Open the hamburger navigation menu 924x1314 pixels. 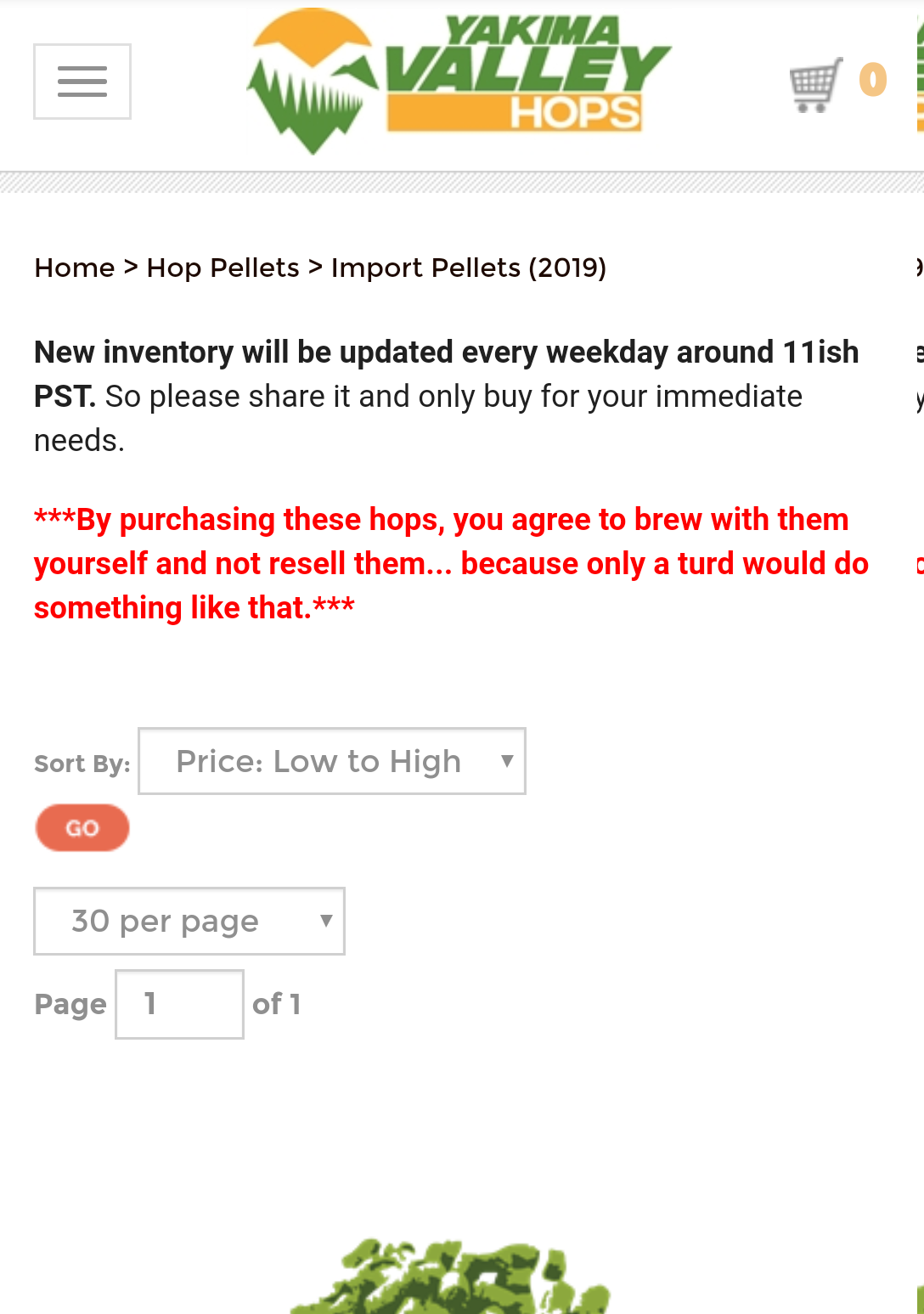[x=82, y=82]
